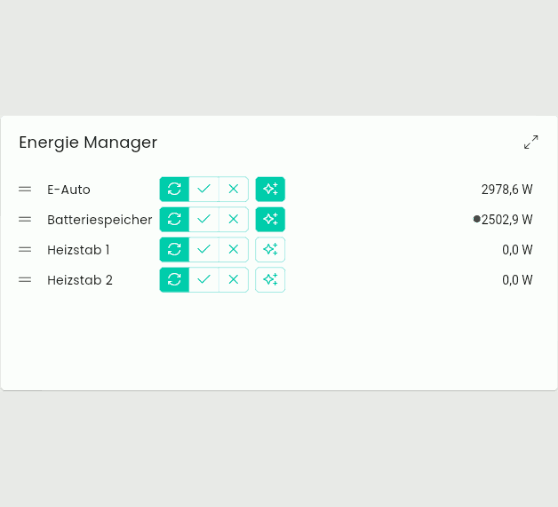This screenshot has width=558, height=507.
Task: Select auto-refresh mode for Heizstab 1
Action: coord(174,249)
